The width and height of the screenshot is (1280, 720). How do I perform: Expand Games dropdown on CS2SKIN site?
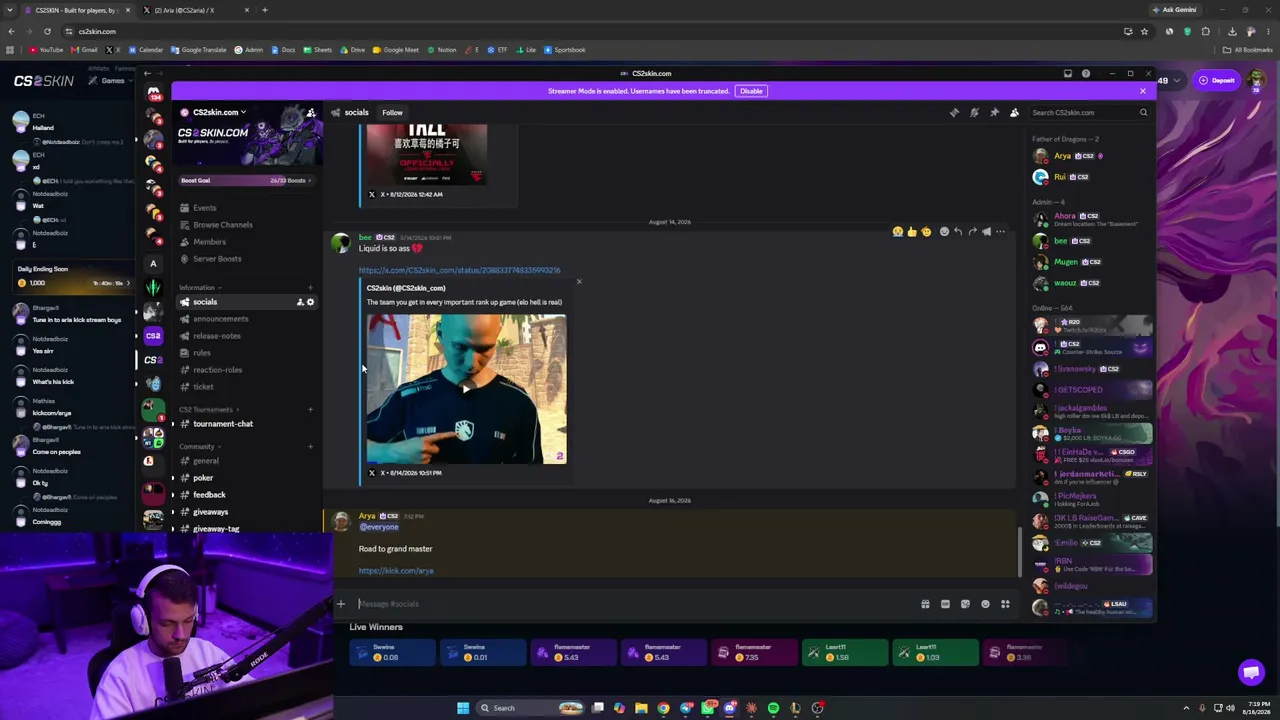coord(112,81)
